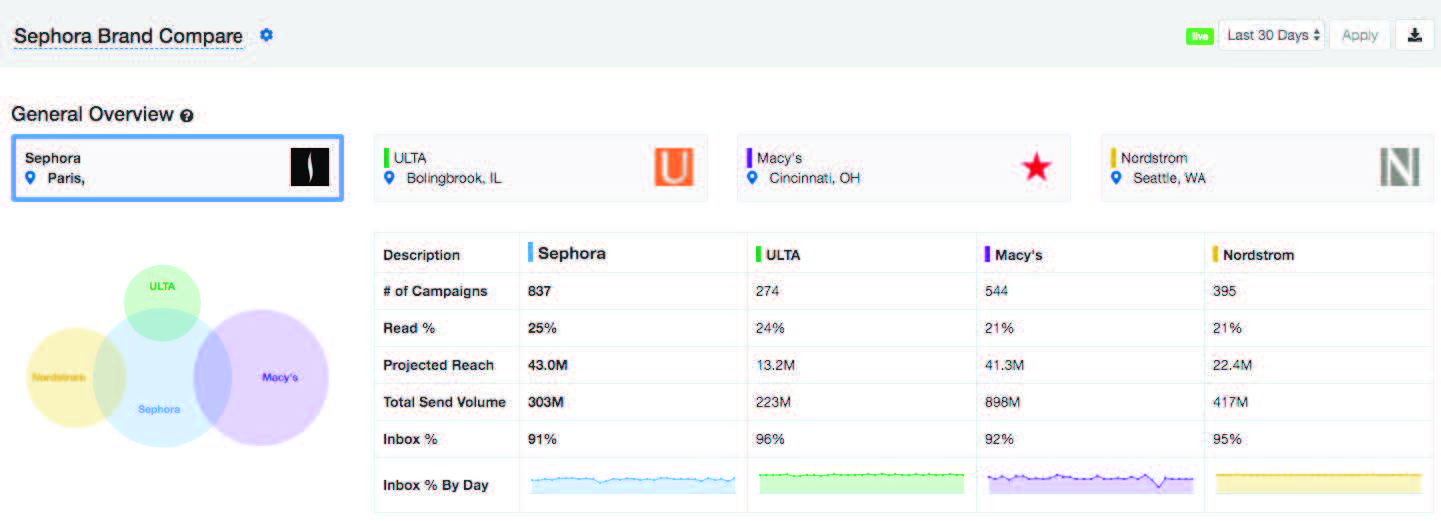Click the General Overview help question mark
This screenshot has width=1441, height=521.
pyautogui.click(x=186, y=116)
